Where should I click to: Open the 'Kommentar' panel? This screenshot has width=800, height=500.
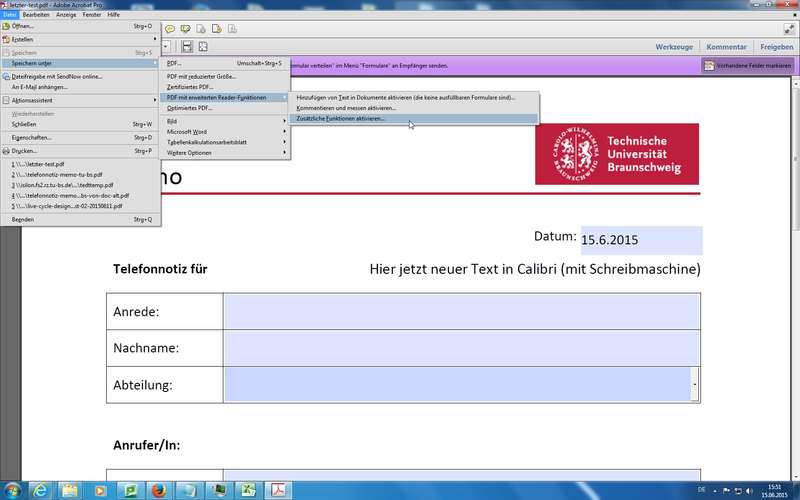tap(726, 47)
